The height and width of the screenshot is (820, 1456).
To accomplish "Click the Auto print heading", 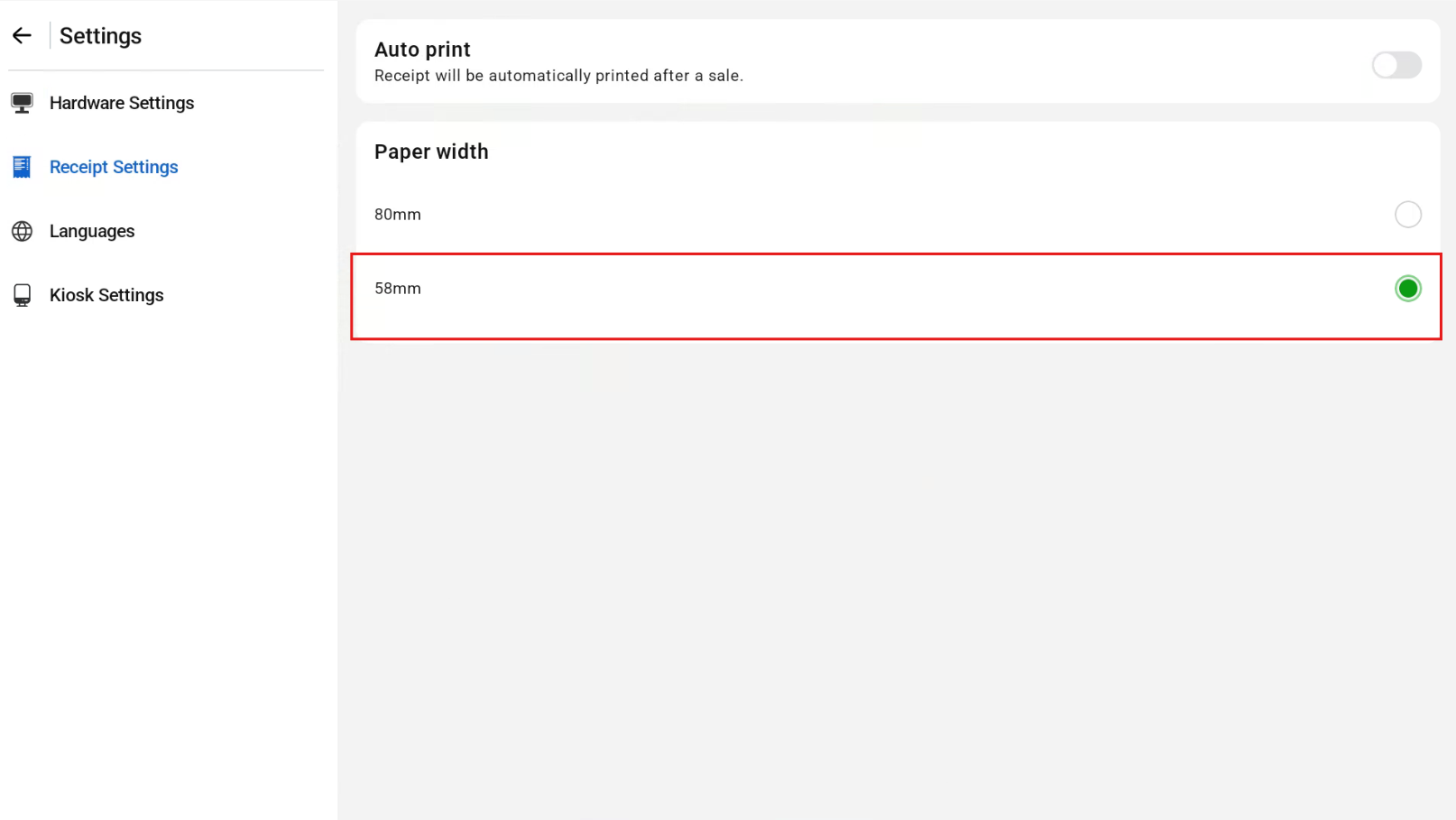I will click(422, 50).
